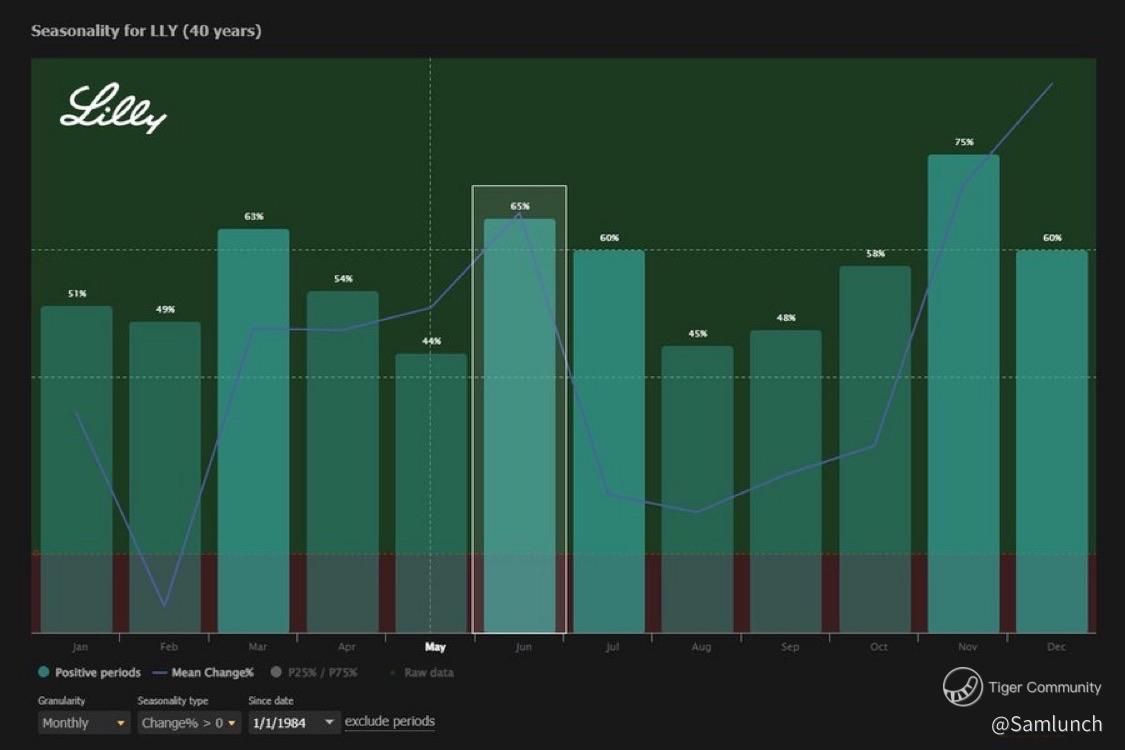
Task: Click the Dec bar showing 60%
Action: pos(1053,441)
